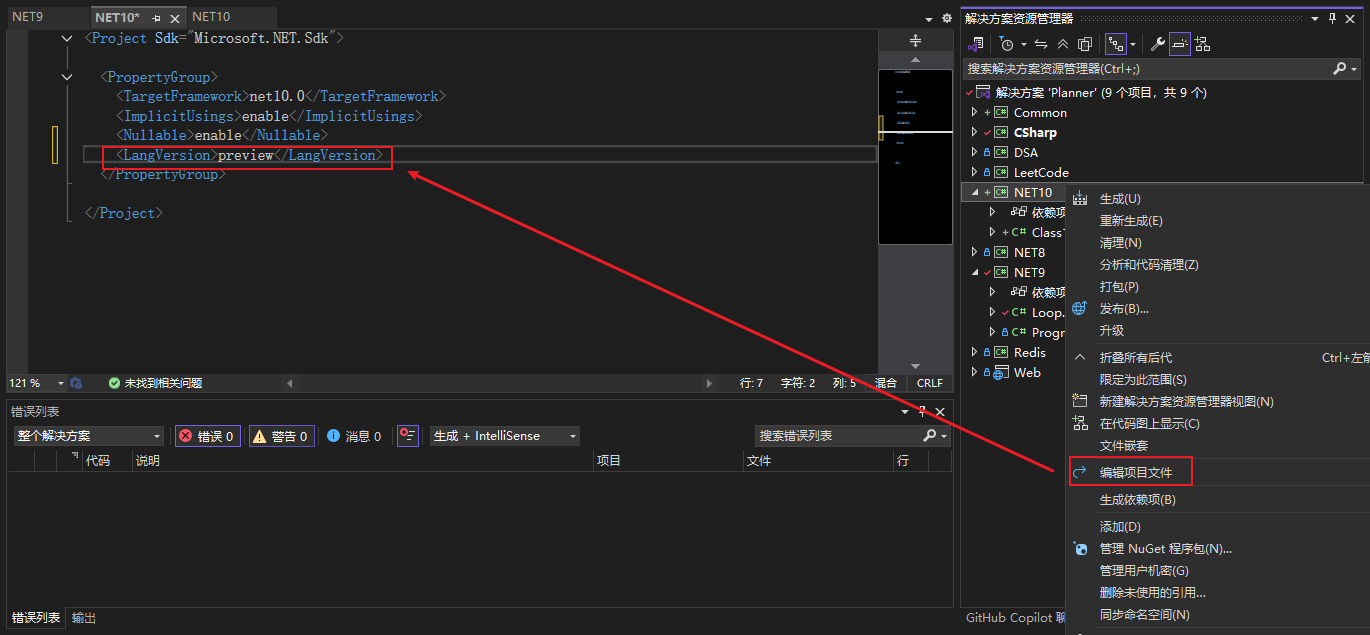
Task: Switch to the 输出 bottom tab
Action: 84,618
